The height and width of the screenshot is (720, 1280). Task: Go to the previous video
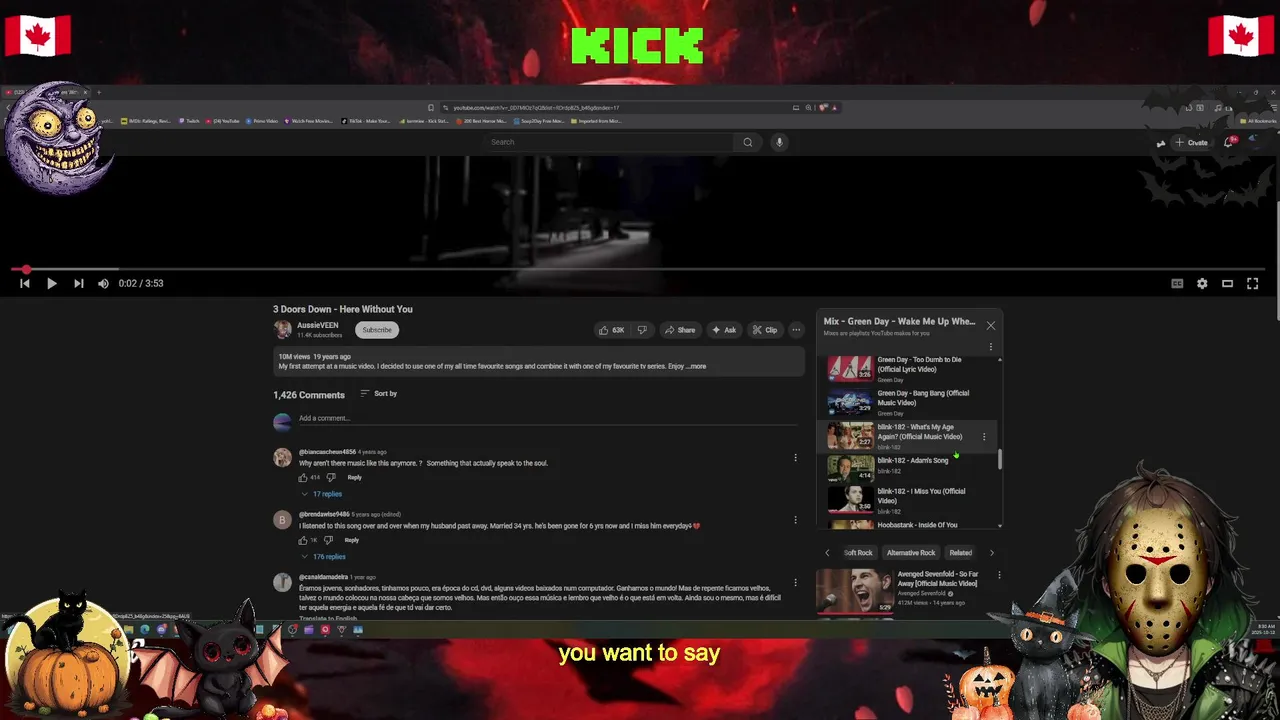point(25,283)
